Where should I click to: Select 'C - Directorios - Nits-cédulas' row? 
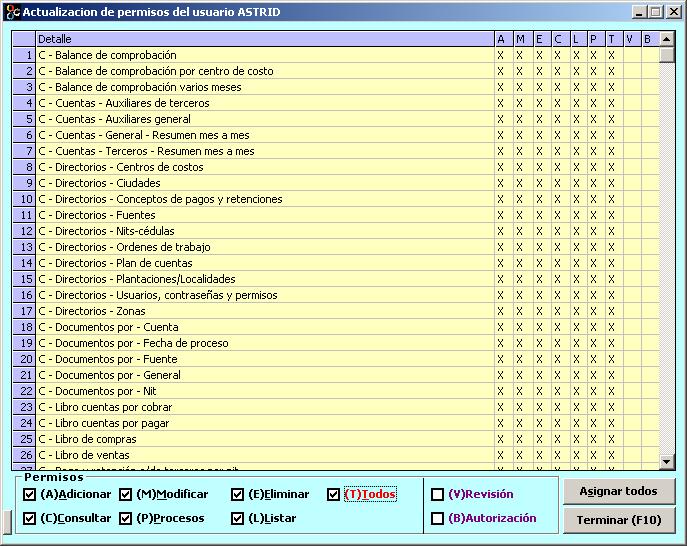pyautogui.click(x=265, y=231)
